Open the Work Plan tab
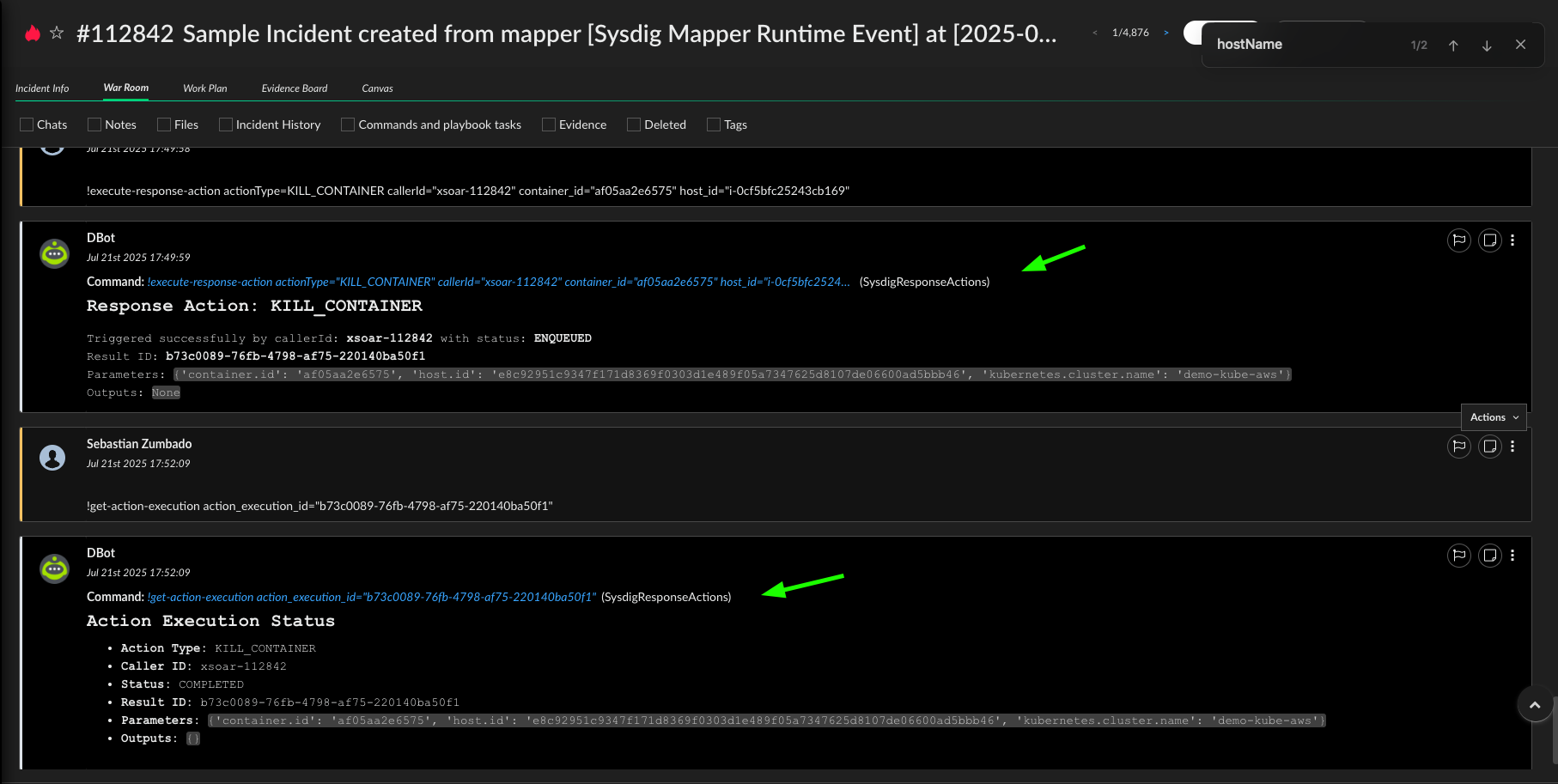Image resolution: width=1558 pixels, height=784 pixels. [205, 88]
